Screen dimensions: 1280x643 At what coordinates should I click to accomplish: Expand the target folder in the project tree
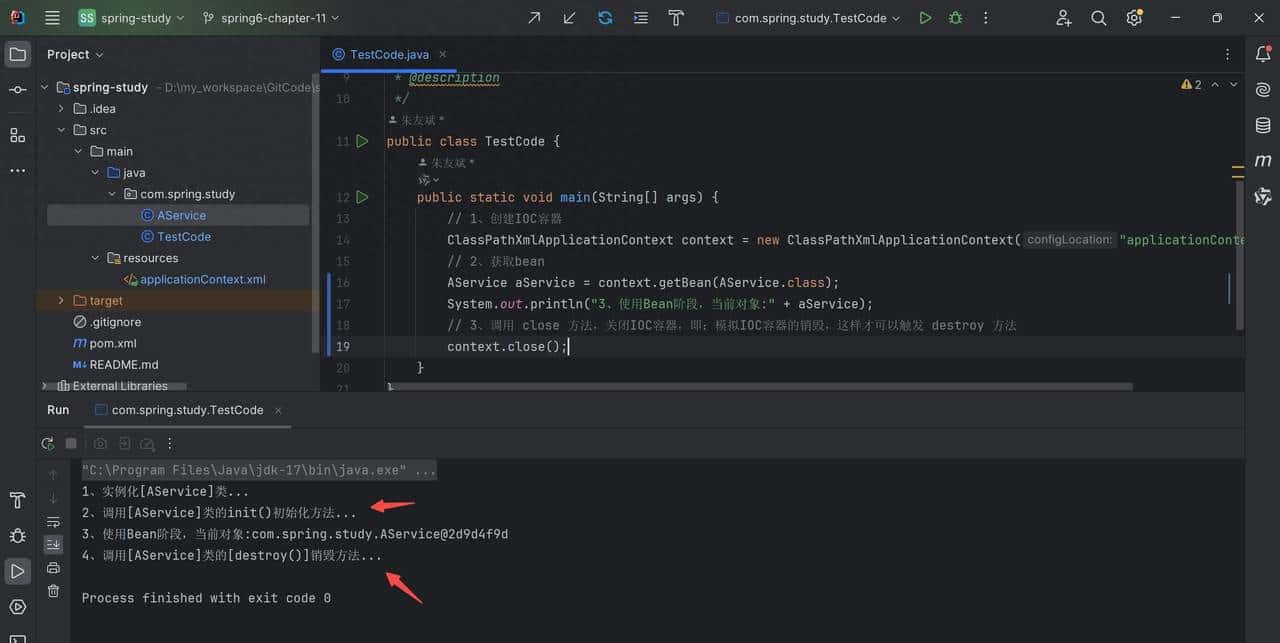[61, 301]
